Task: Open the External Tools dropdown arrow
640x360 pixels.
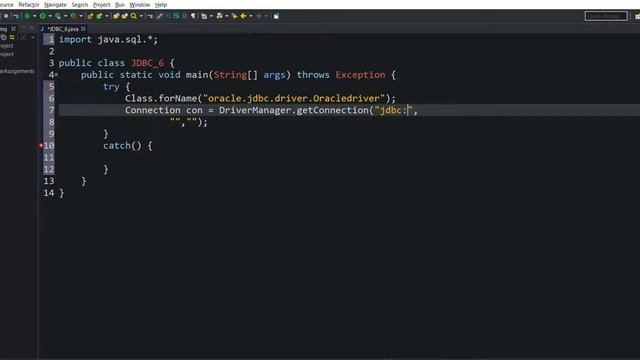Action: pos(81,16)
